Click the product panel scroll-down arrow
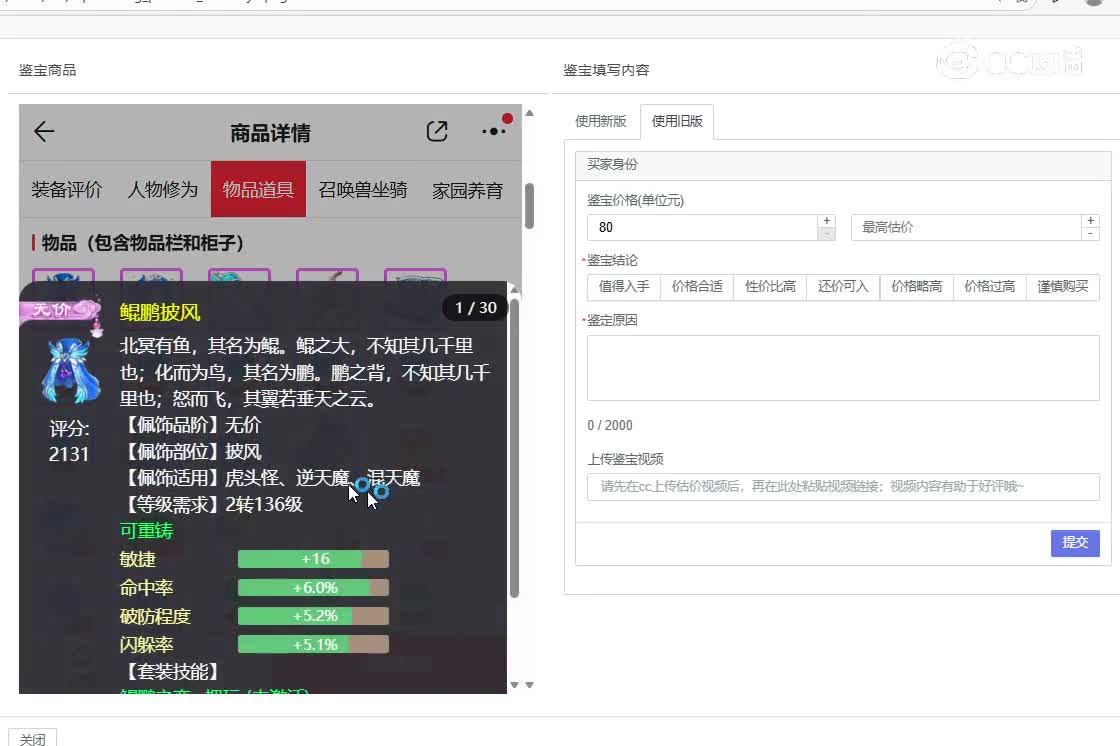 coord(529,685)
